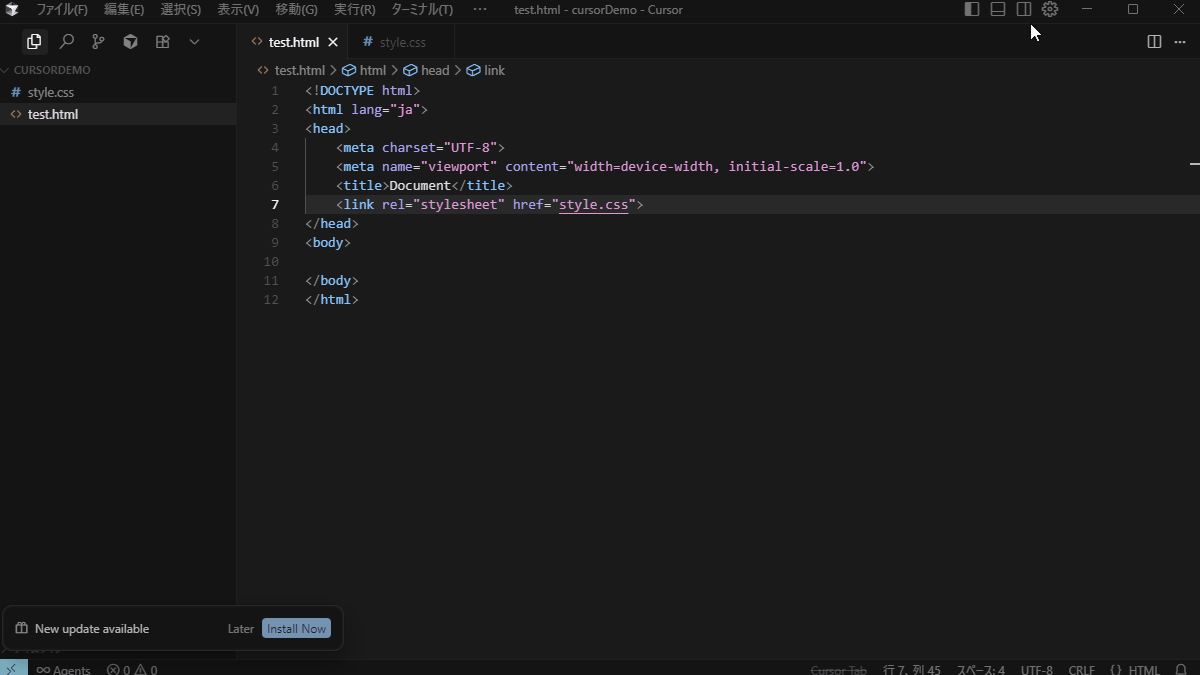
Task: Toggle the bottom panel layout icon
Action: coord(998,9)
